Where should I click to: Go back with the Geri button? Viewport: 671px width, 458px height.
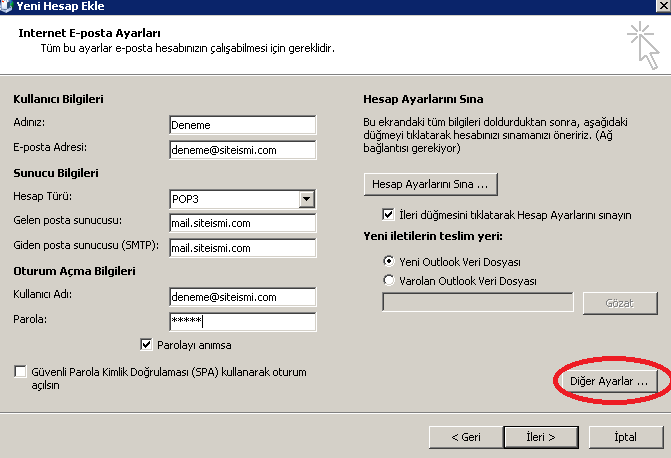466,437
